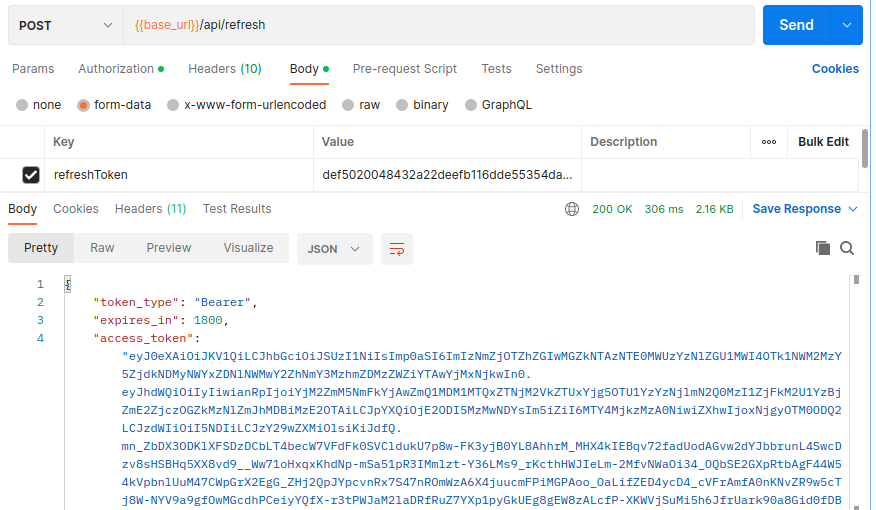Open the column options three-dots icon
The image size is (876, 510).
pyautogui.click(x=769, y=142)
